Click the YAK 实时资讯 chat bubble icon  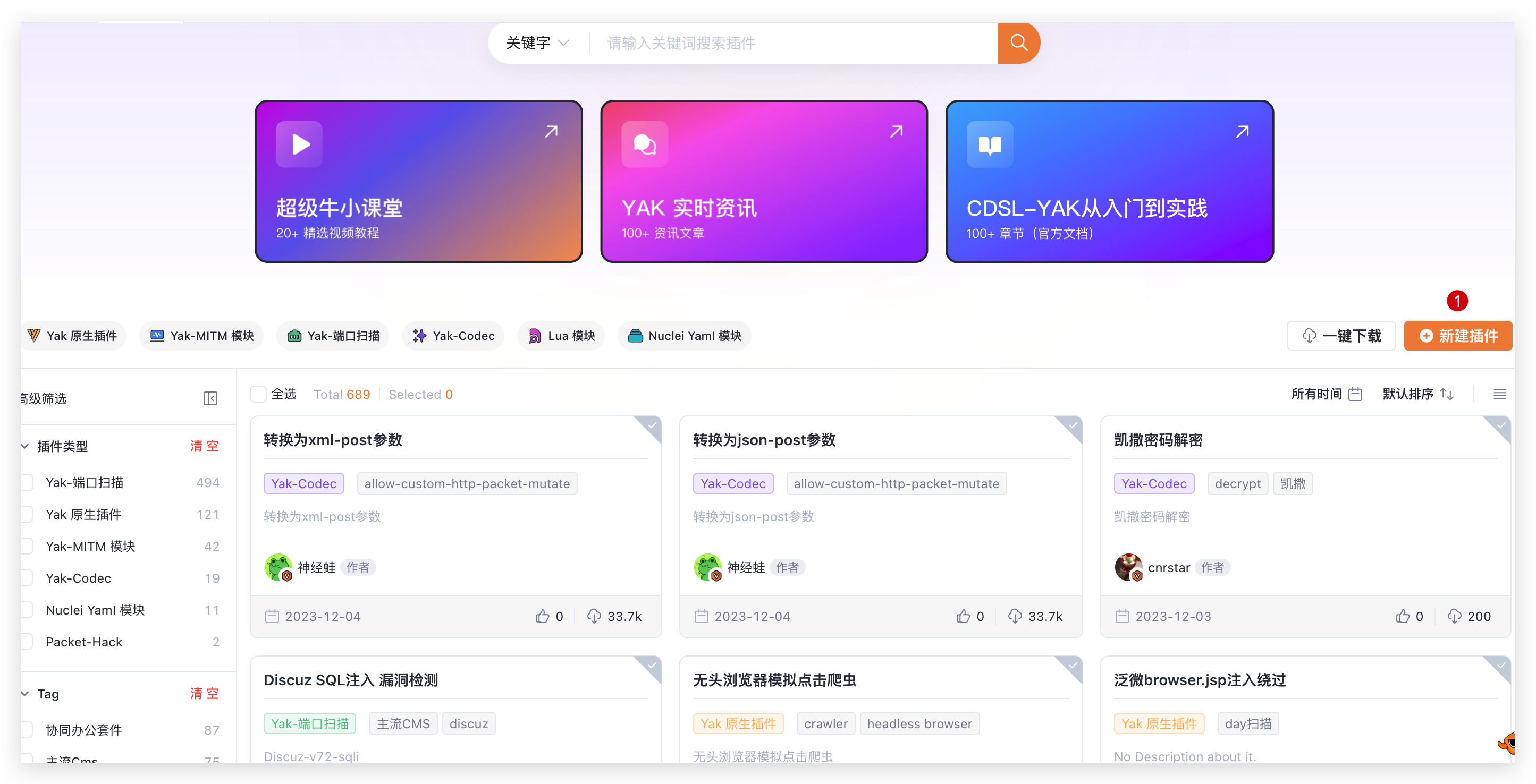(645, 144)
